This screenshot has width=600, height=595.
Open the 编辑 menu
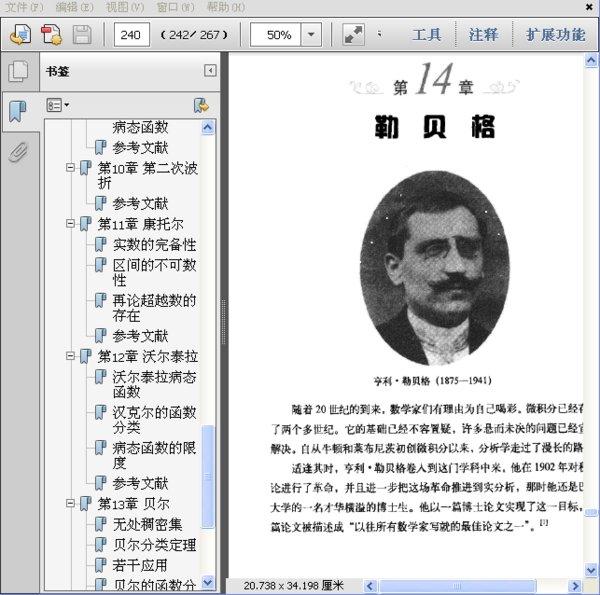pos(74,7)
